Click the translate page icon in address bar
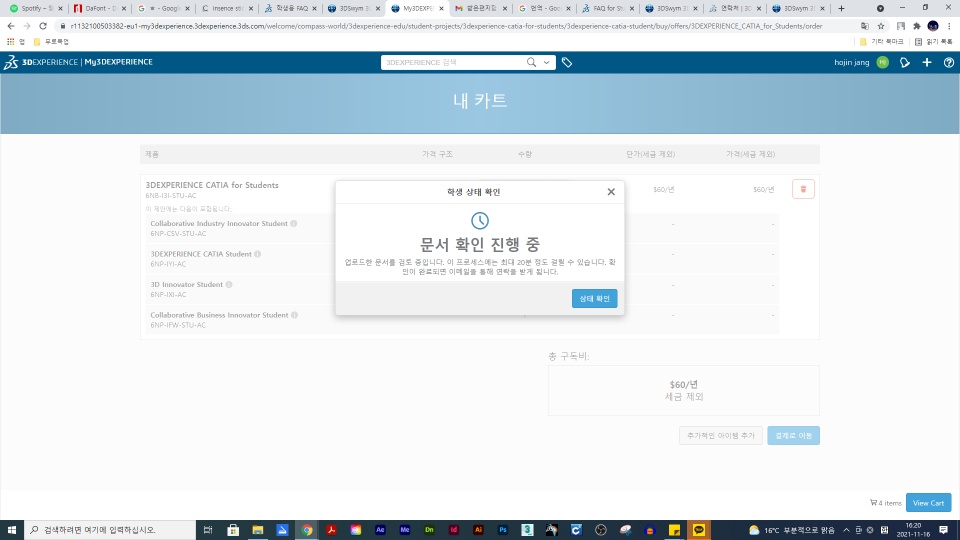The height and width of the screenshot is (540, 960). click(x=864, y=26)
